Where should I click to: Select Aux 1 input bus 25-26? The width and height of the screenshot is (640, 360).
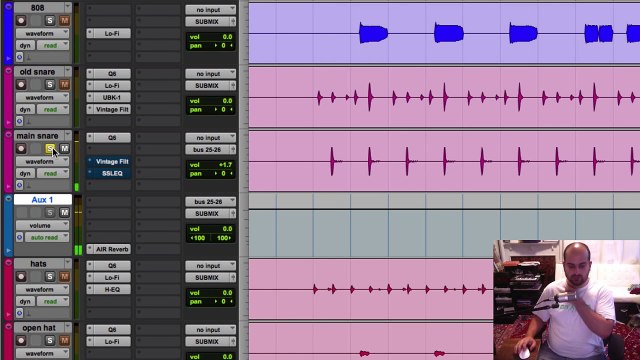coord(211,202)
